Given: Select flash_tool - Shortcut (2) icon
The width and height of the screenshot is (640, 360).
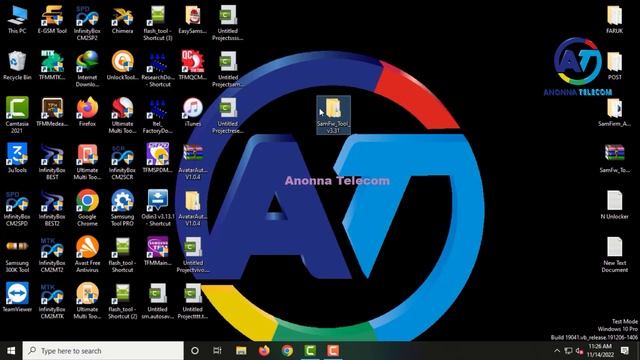Looking at the screenshot, I should pos(122,301).
